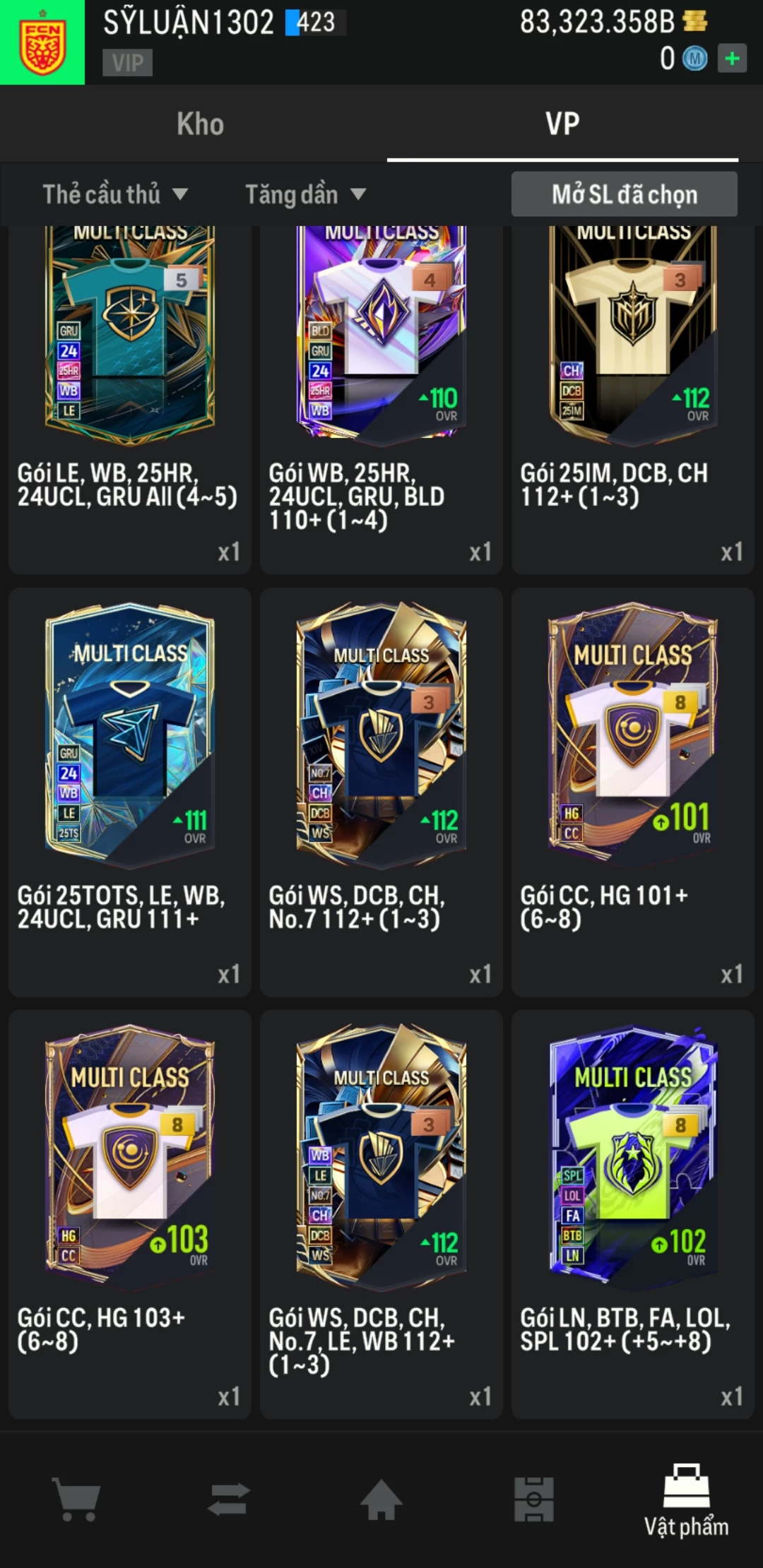Viewport: 763px width, 1568px height.
Task: Select the Gói 25IM, DCB, CH 112+ pack
Action: click(633, 399)
